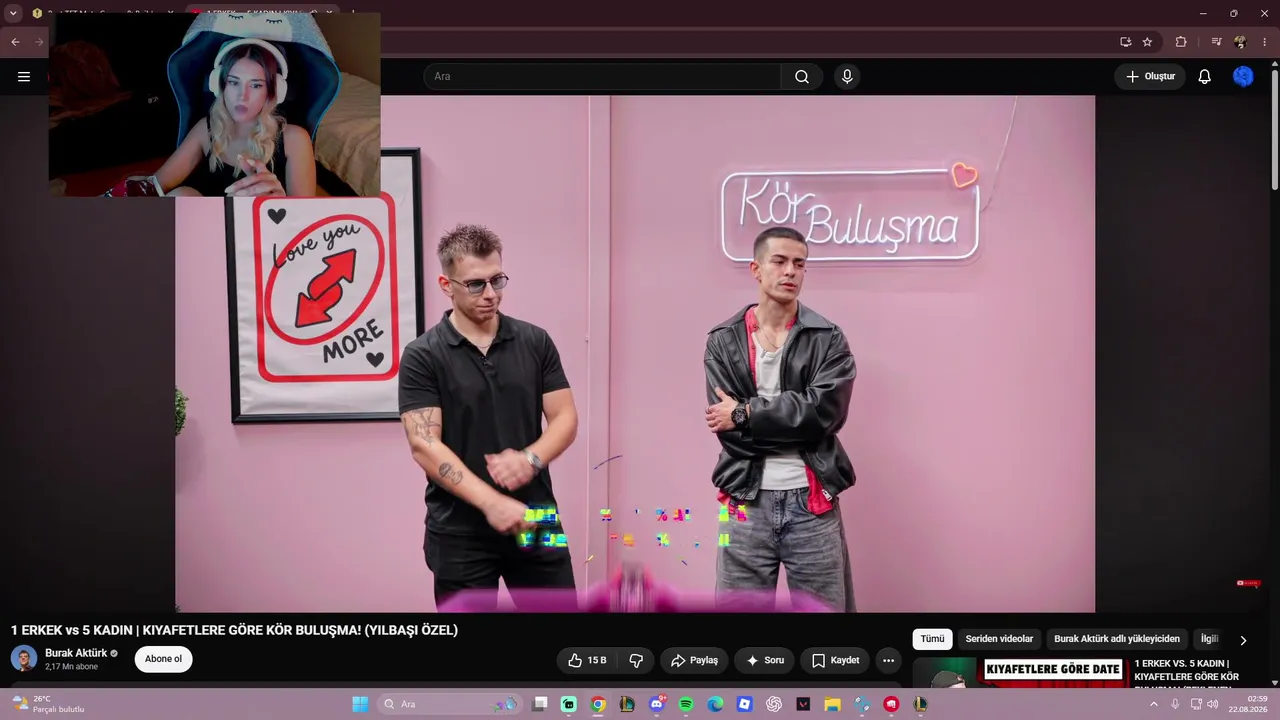
Task: Open ChatGPT from the taskbar
Action: point(774,704)
